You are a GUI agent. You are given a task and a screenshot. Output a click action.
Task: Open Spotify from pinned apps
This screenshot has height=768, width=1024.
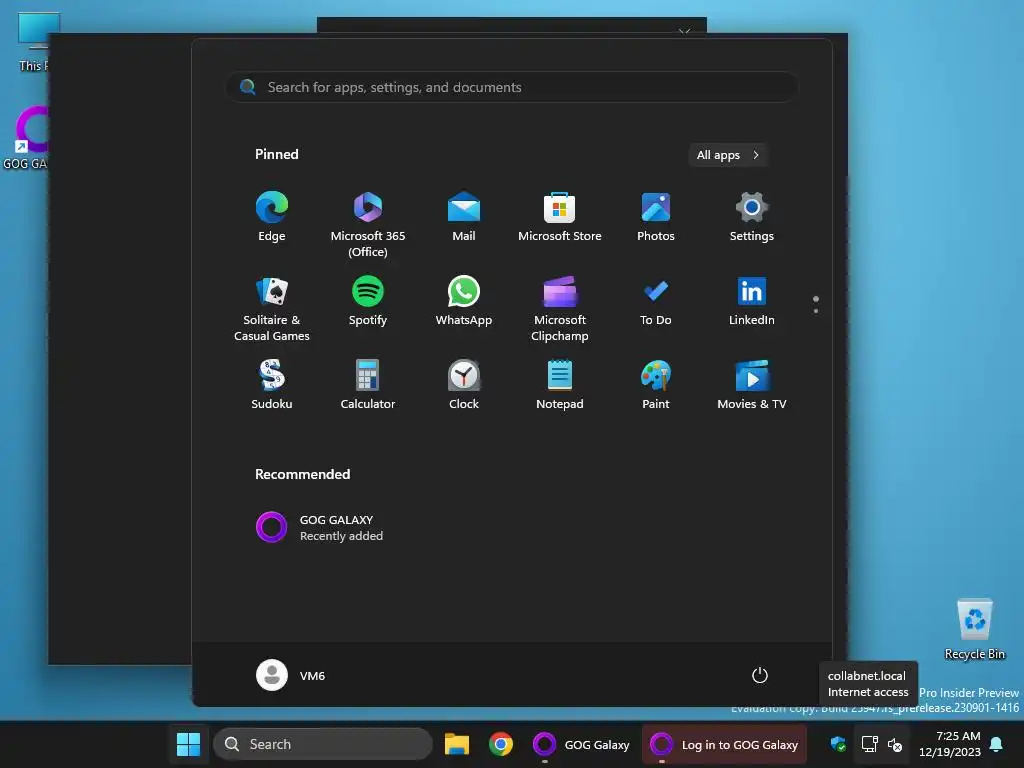tap(368, 301)
